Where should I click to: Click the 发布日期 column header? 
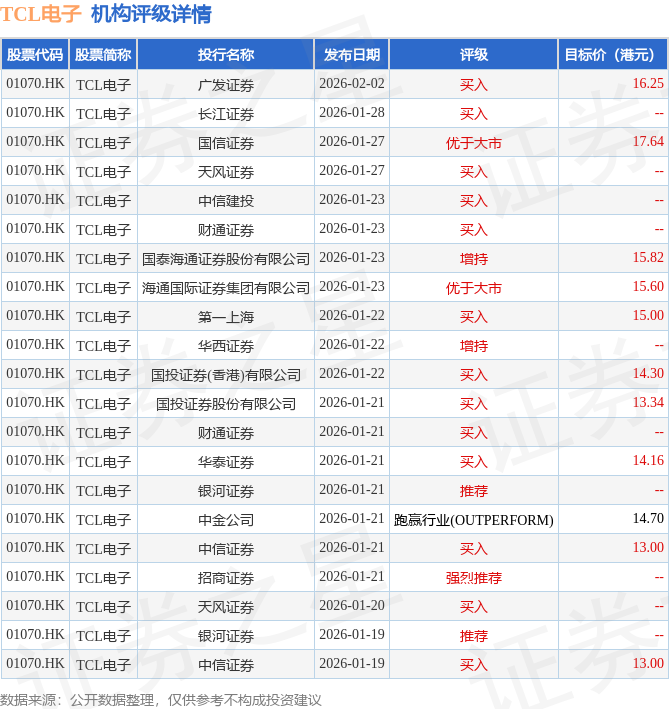click(352, 55)
